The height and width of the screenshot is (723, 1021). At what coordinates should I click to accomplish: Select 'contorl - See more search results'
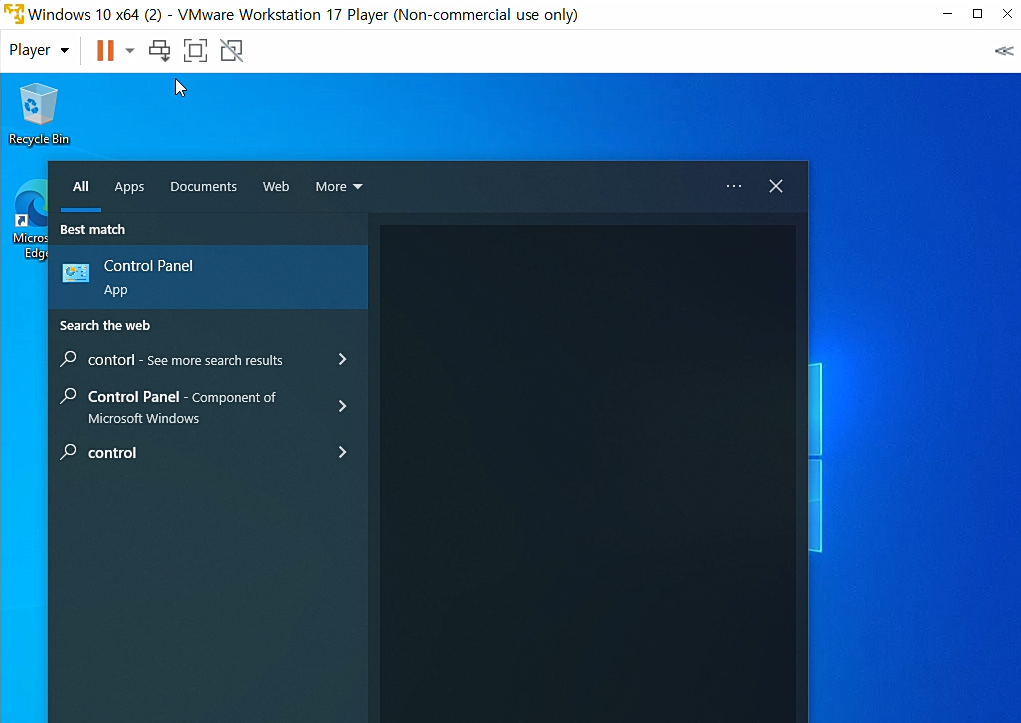pos(185,360)
